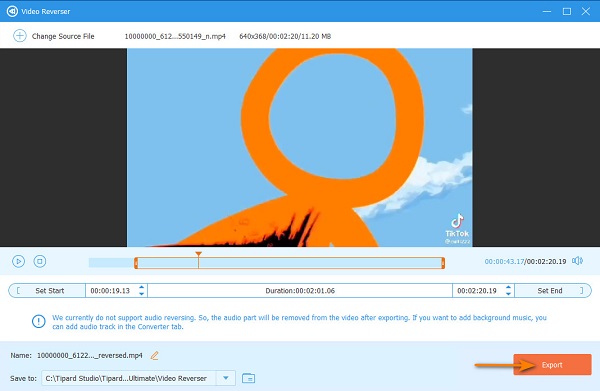The height and width of the screenshot is (391, 600).
Task: Click the right trim handle on timeline
Action: pyautogui.click(x=443, y=263)
